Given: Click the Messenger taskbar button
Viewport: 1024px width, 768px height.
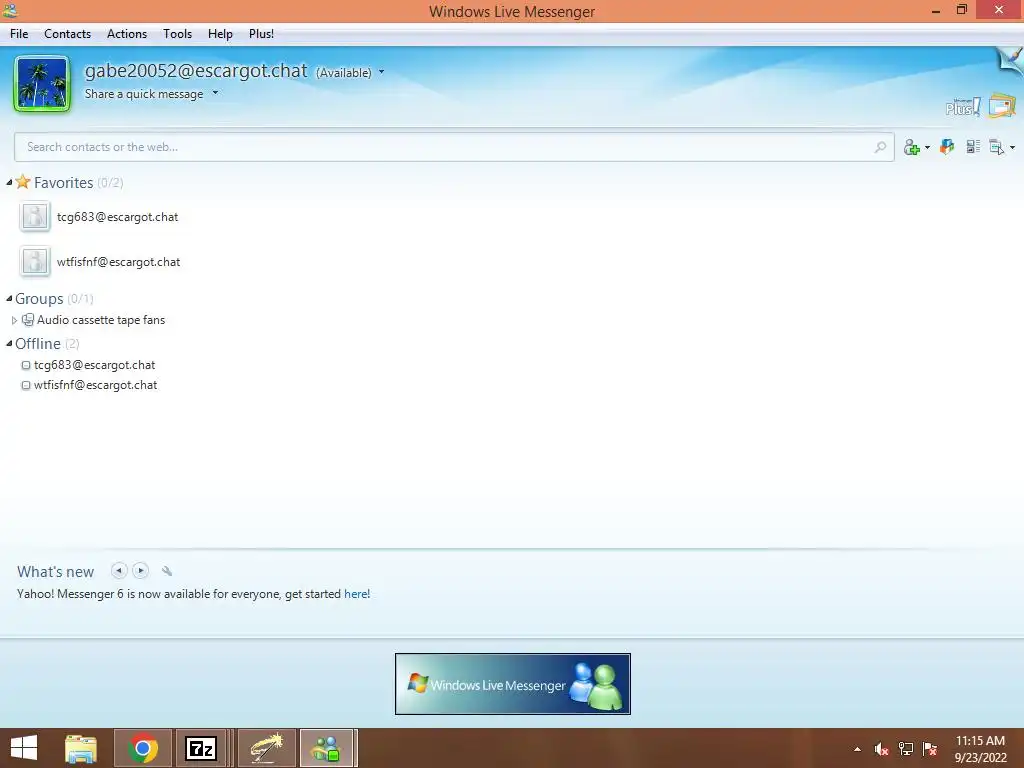Looking at the screenshot, I should [x=327, y=748].
